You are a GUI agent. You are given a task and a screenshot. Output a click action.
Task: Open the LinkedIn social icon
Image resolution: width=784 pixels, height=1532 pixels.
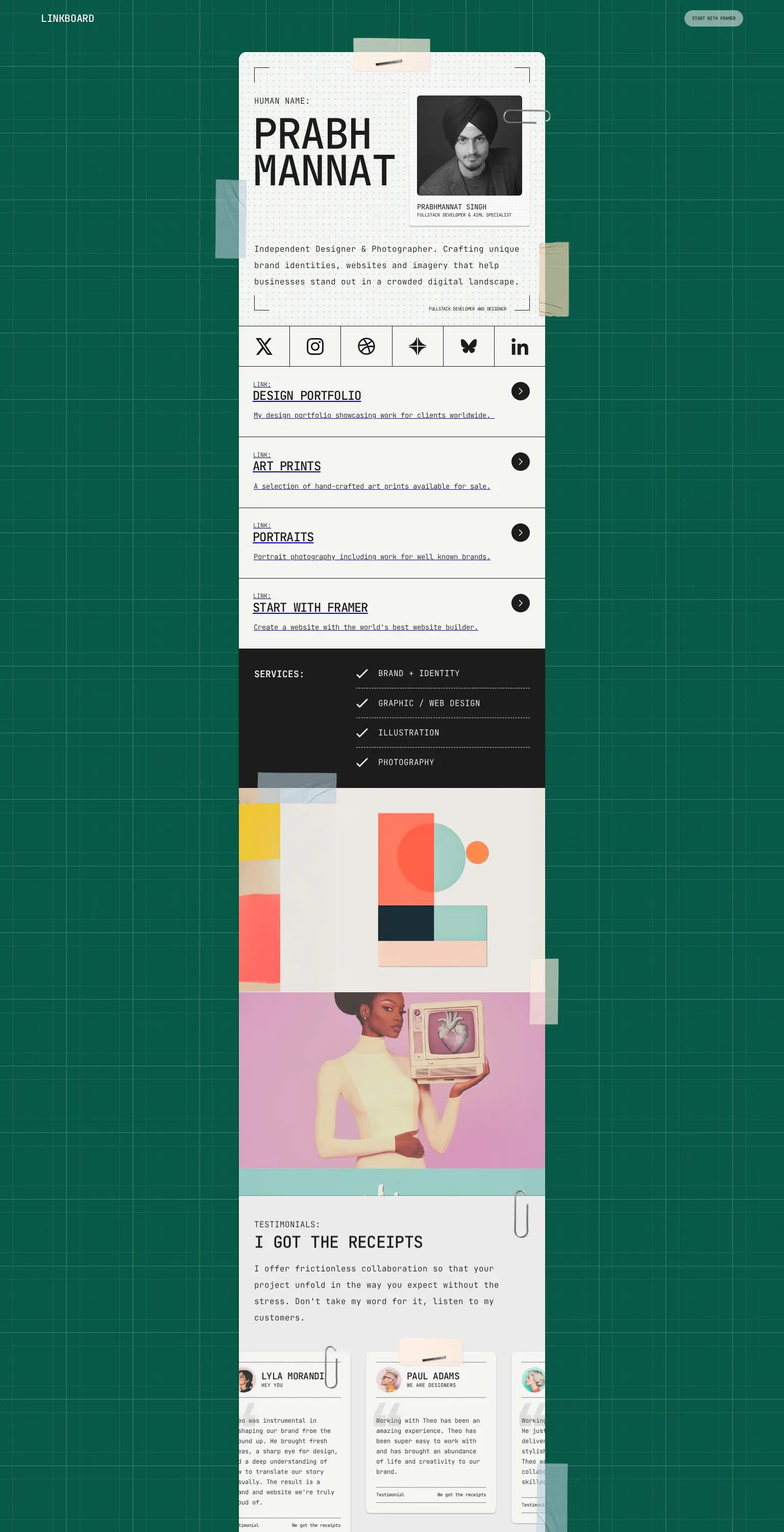(x=520, y=346)
